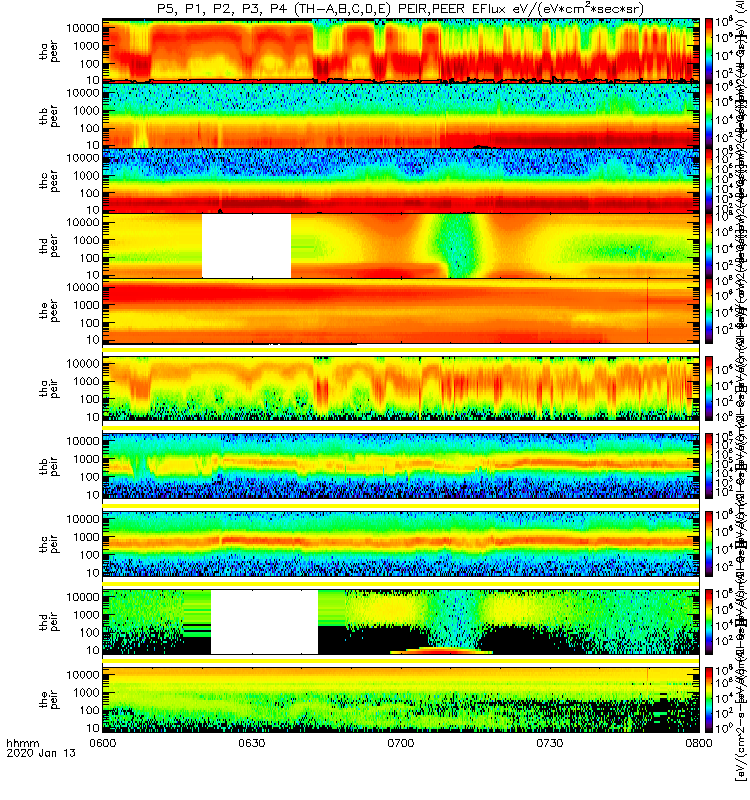
Task: Click the color bar beside the thd peir panel
Action: pos(709,621)
